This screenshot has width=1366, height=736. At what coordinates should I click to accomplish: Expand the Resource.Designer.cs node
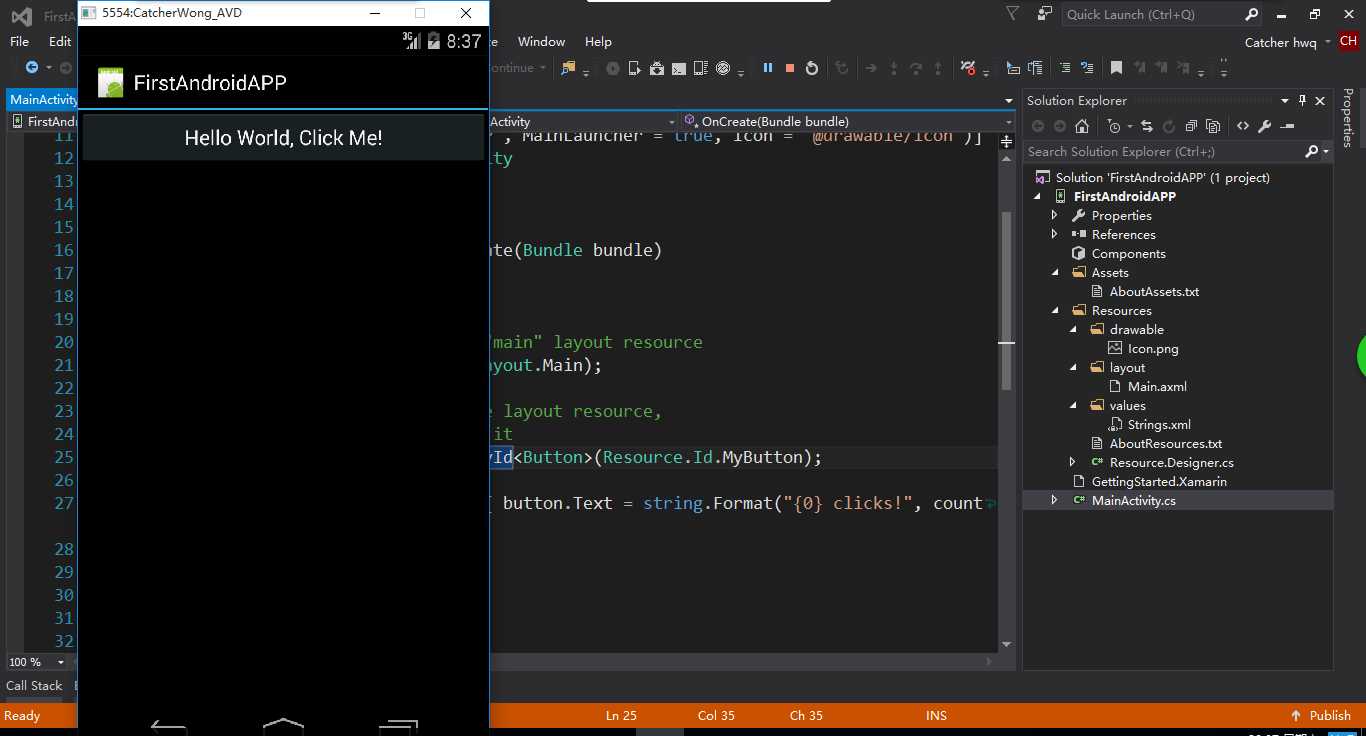[x=1072, y=462]
